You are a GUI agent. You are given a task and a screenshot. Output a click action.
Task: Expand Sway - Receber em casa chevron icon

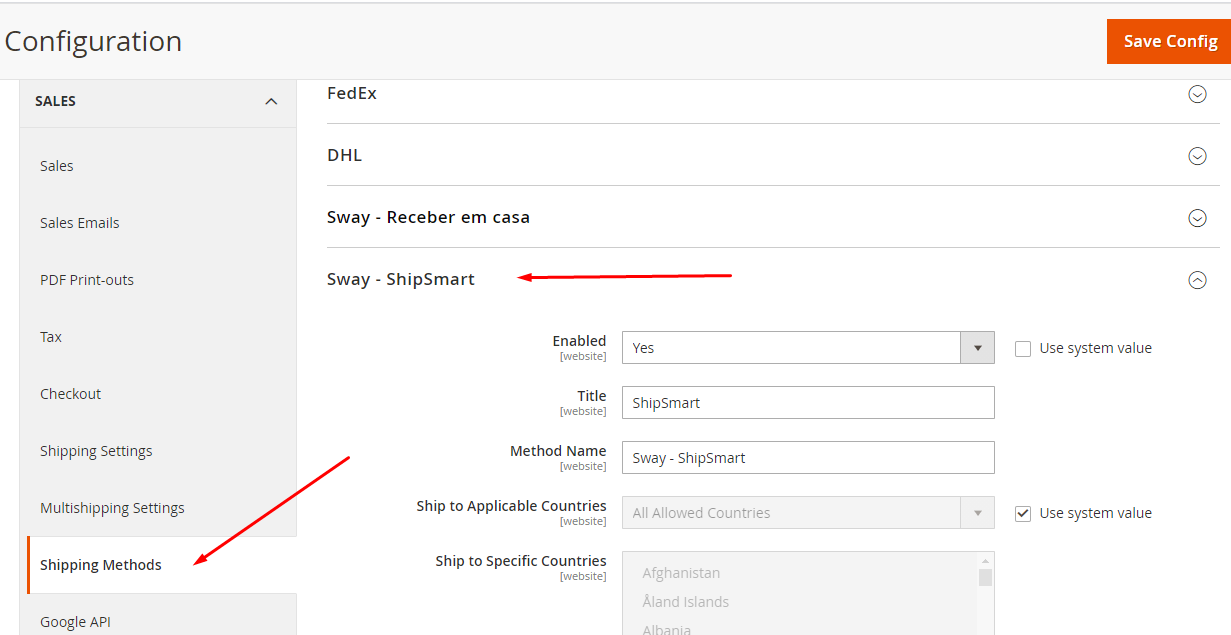(1197, 218)
